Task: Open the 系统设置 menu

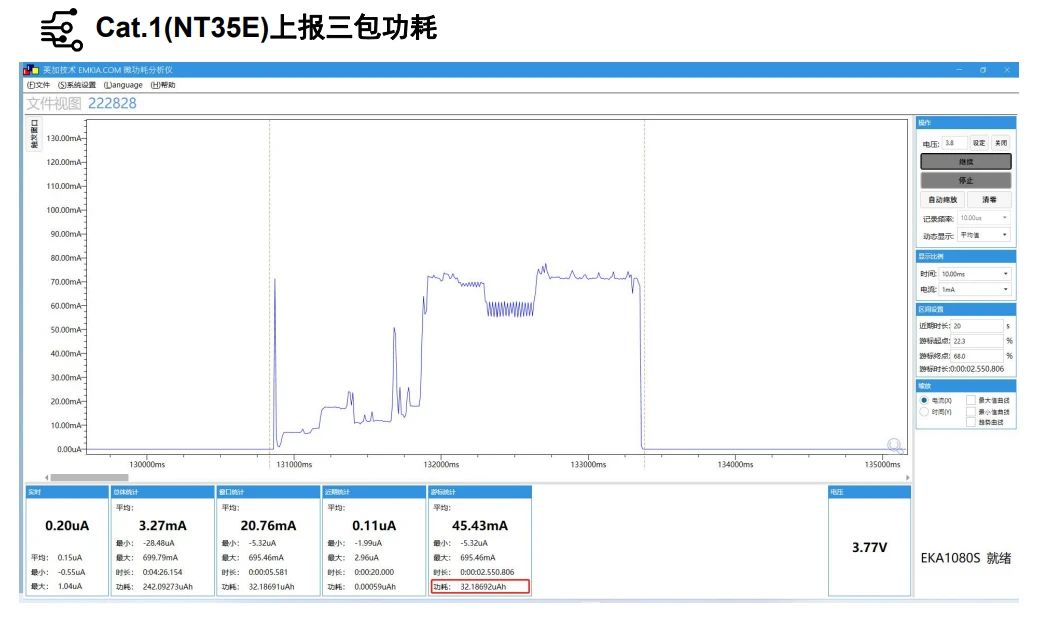Action: (x=77, y=85)
